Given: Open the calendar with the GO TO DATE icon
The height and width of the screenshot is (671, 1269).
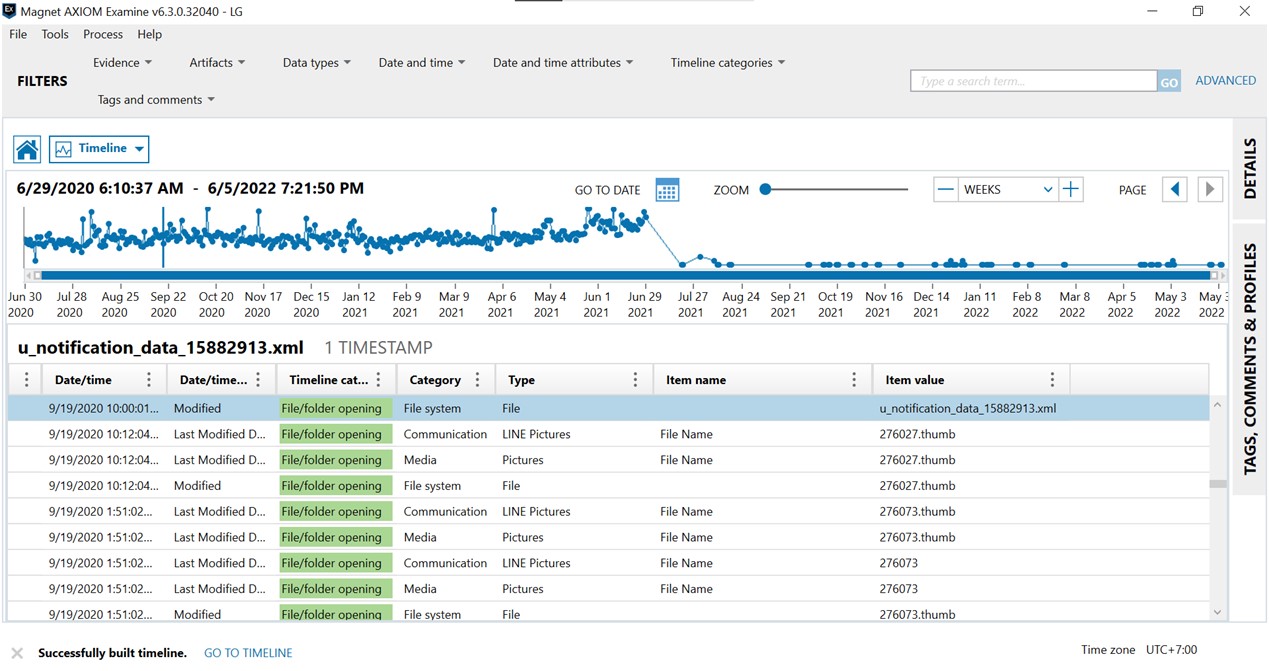Looking at the screenshot, I should 666,189.
